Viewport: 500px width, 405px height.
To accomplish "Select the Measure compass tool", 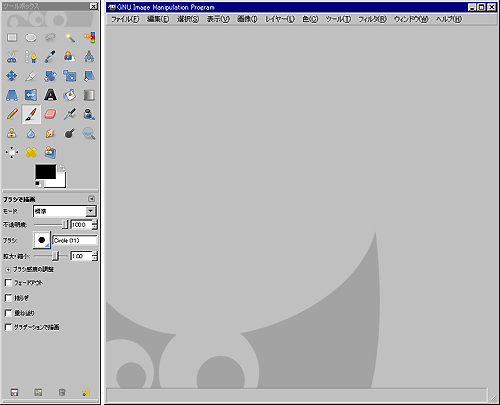I will (x=89, y=57).
